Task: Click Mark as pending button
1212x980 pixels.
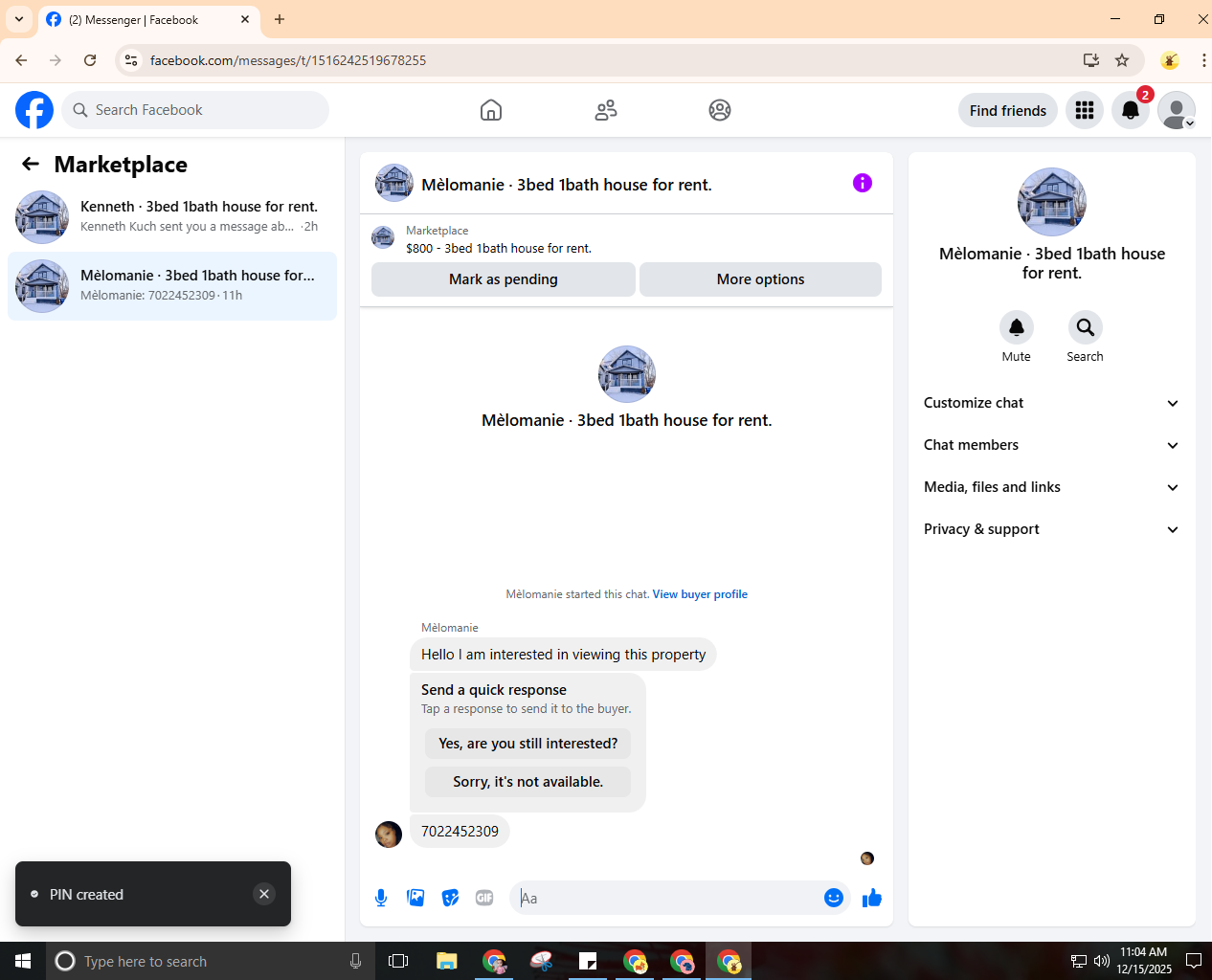Action: click(504, 279)
